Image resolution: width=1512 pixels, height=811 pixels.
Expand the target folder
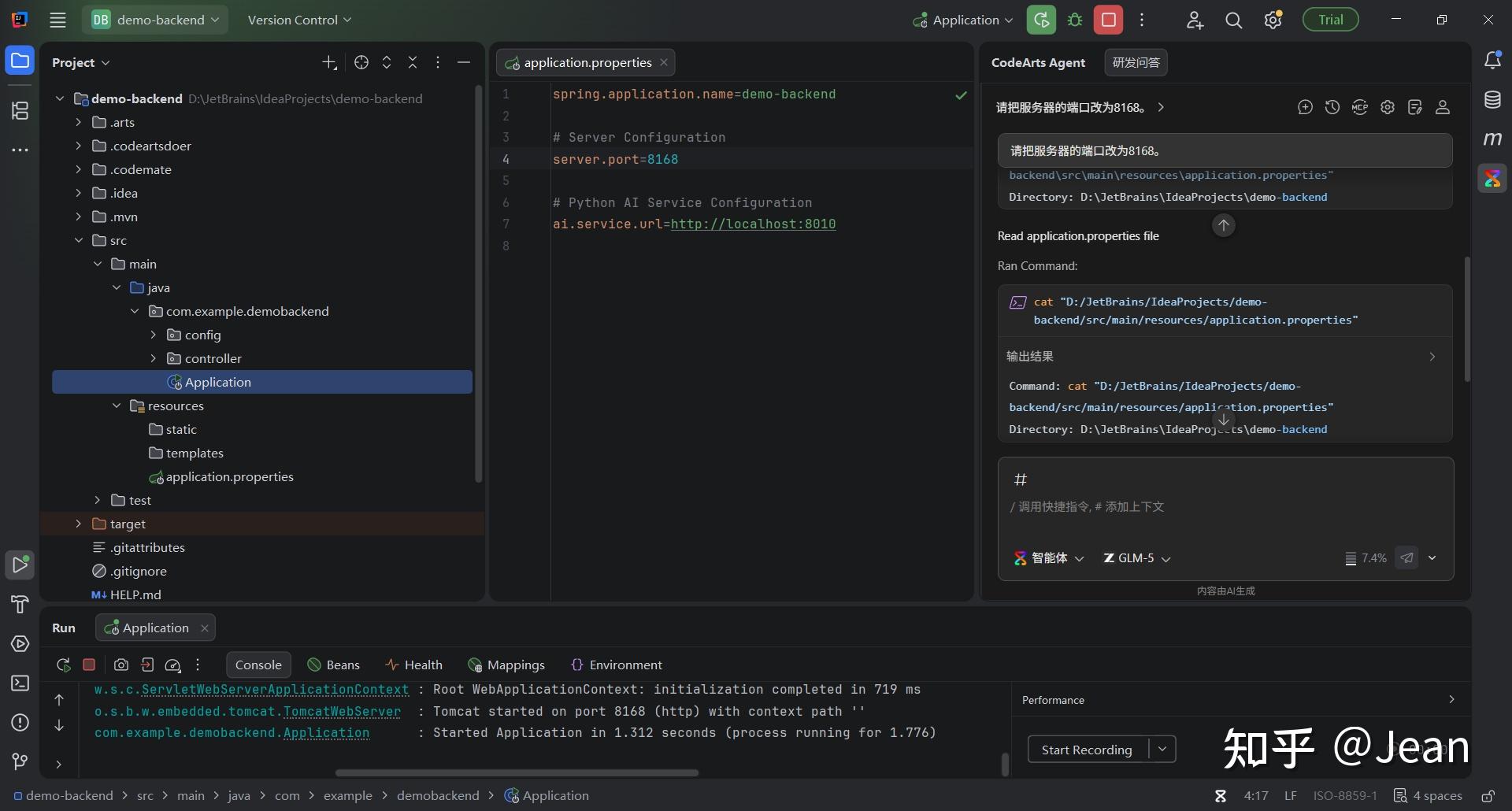point(78,524)
